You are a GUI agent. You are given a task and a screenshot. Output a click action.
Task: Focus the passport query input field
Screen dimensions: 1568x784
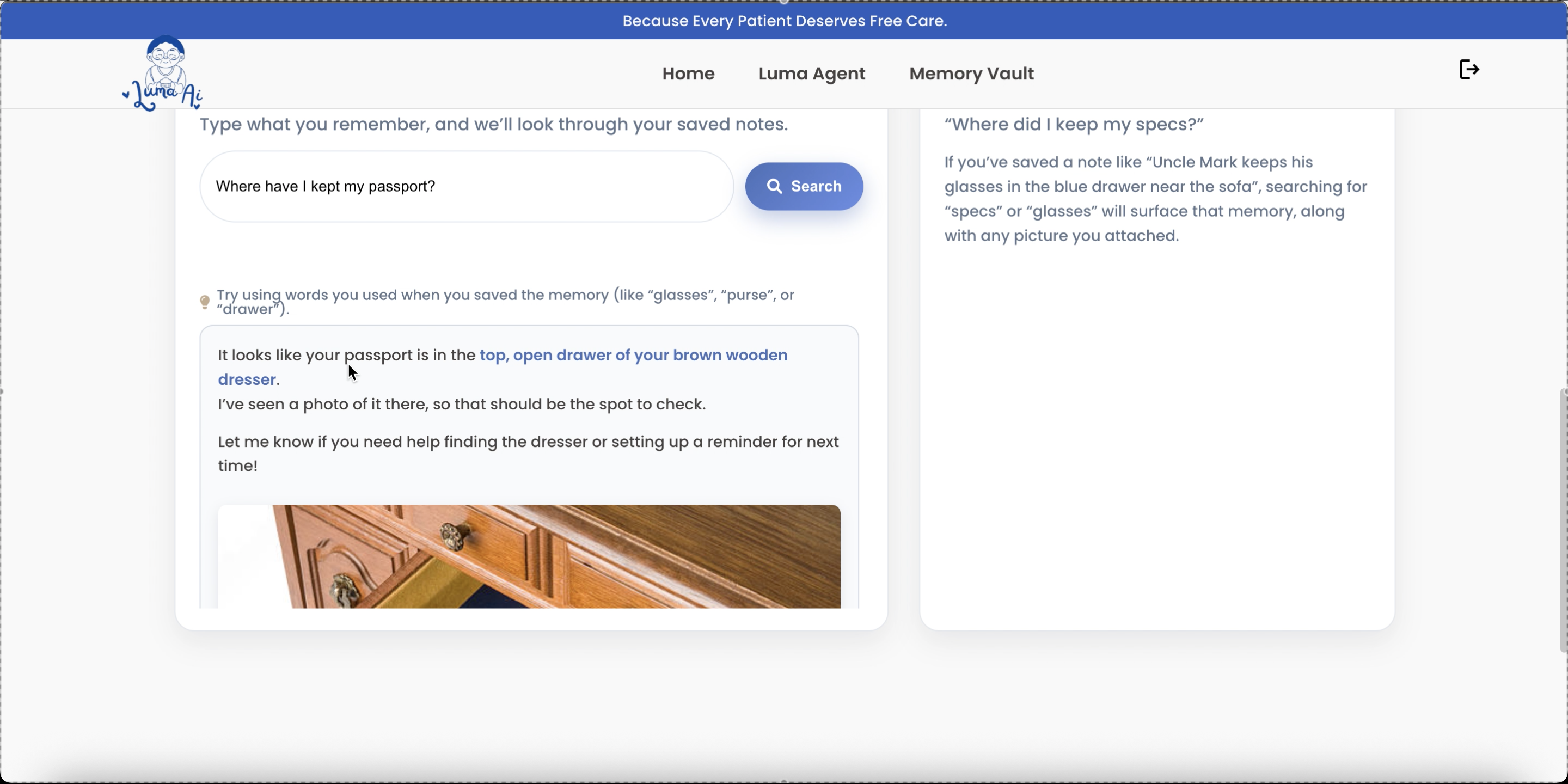pyautogui.click(x=466, y=186)
